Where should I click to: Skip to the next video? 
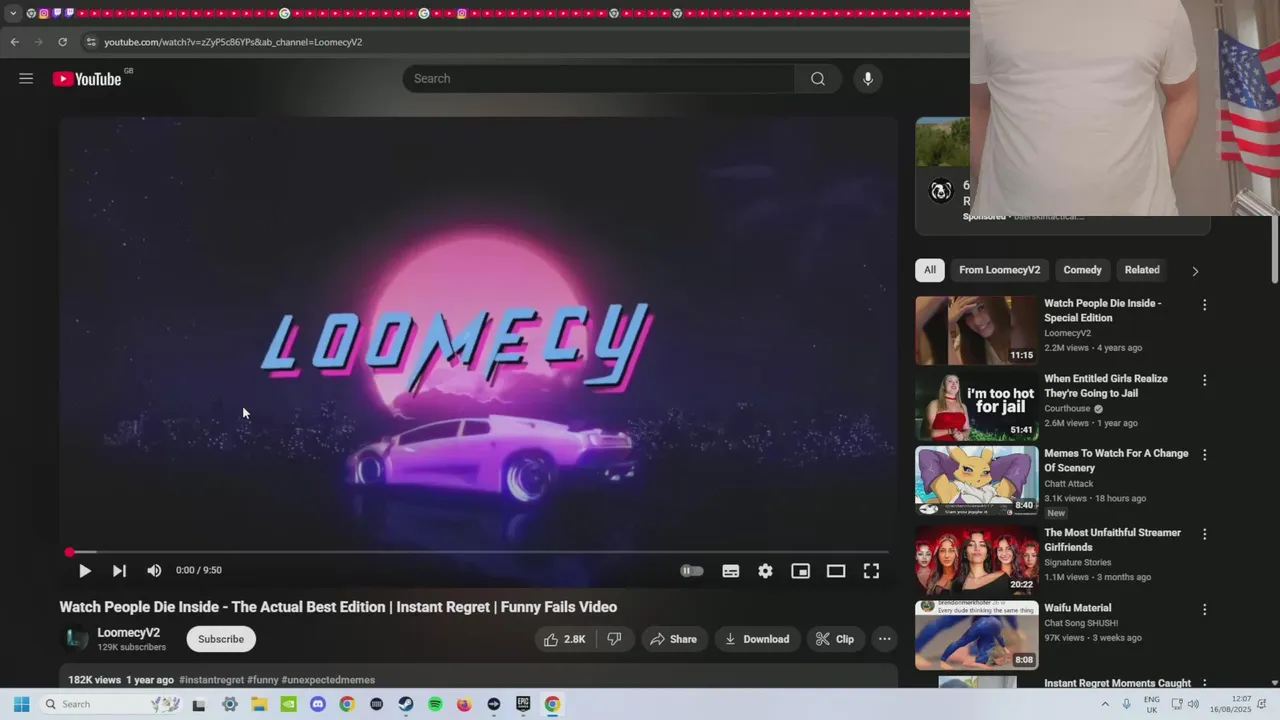tap(119, 570)
